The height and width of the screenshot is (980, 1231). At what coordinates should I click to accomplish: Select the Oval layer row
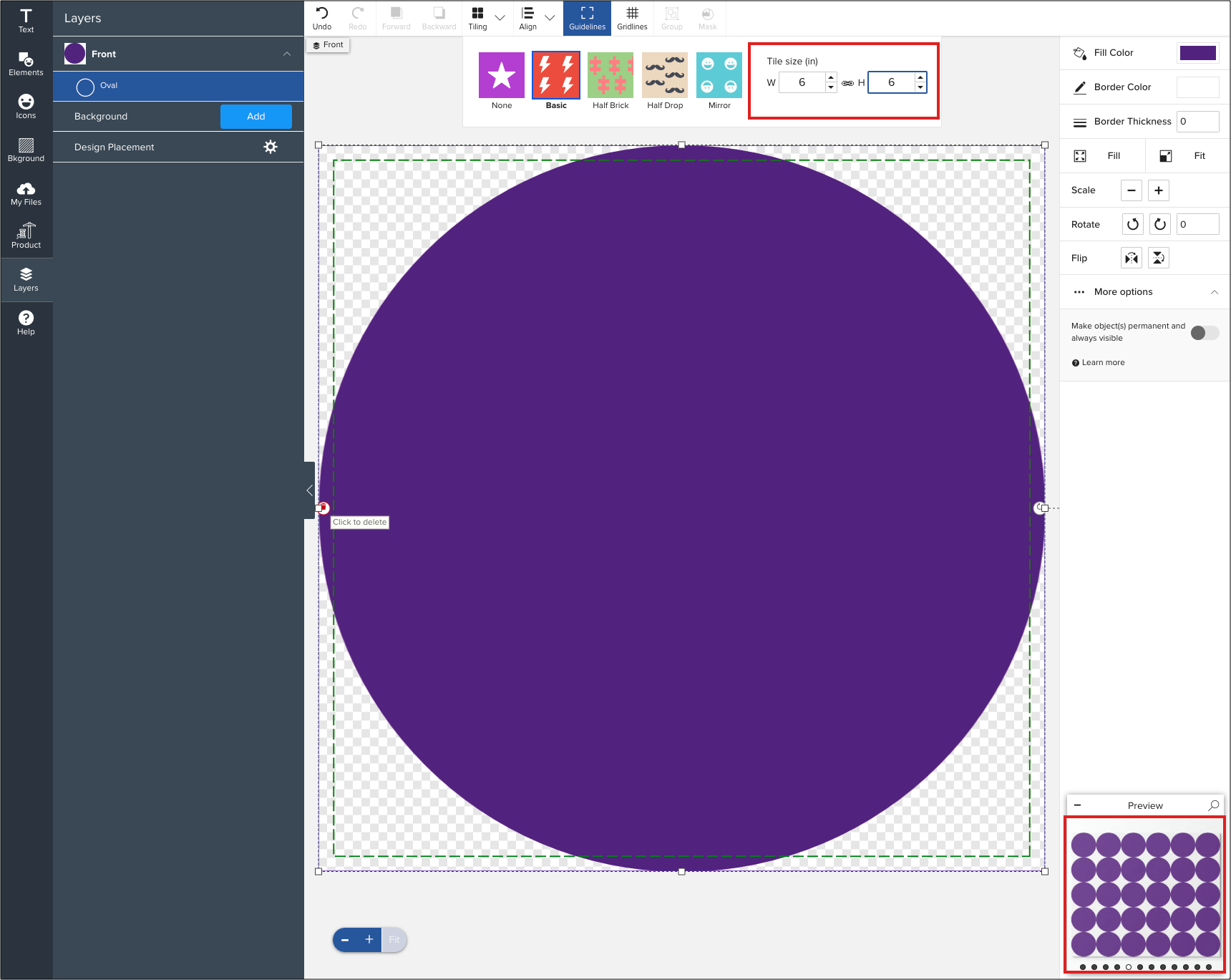178,86
